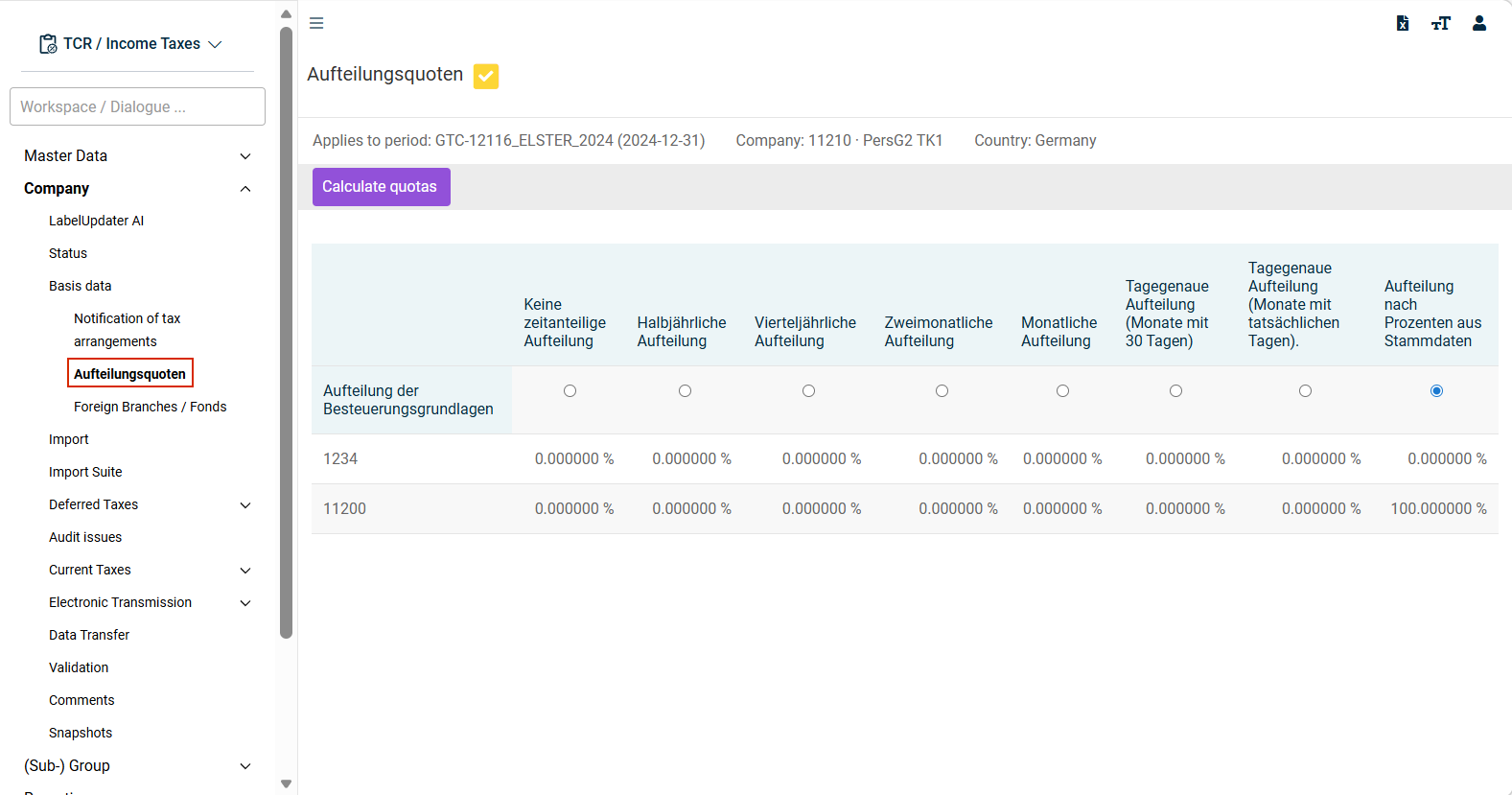
Task: Select Monatliche Aufteilung radio button
Action: pyautogui.click(x=1062, y=390)
